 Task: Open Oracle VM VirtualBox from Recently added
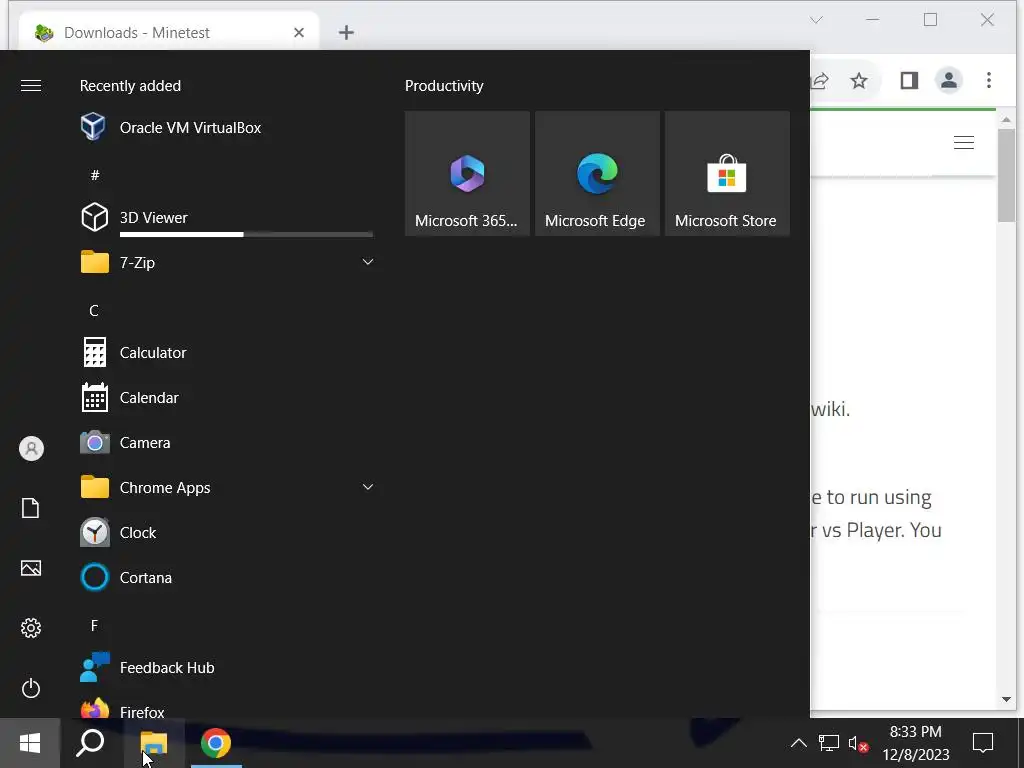225,127
